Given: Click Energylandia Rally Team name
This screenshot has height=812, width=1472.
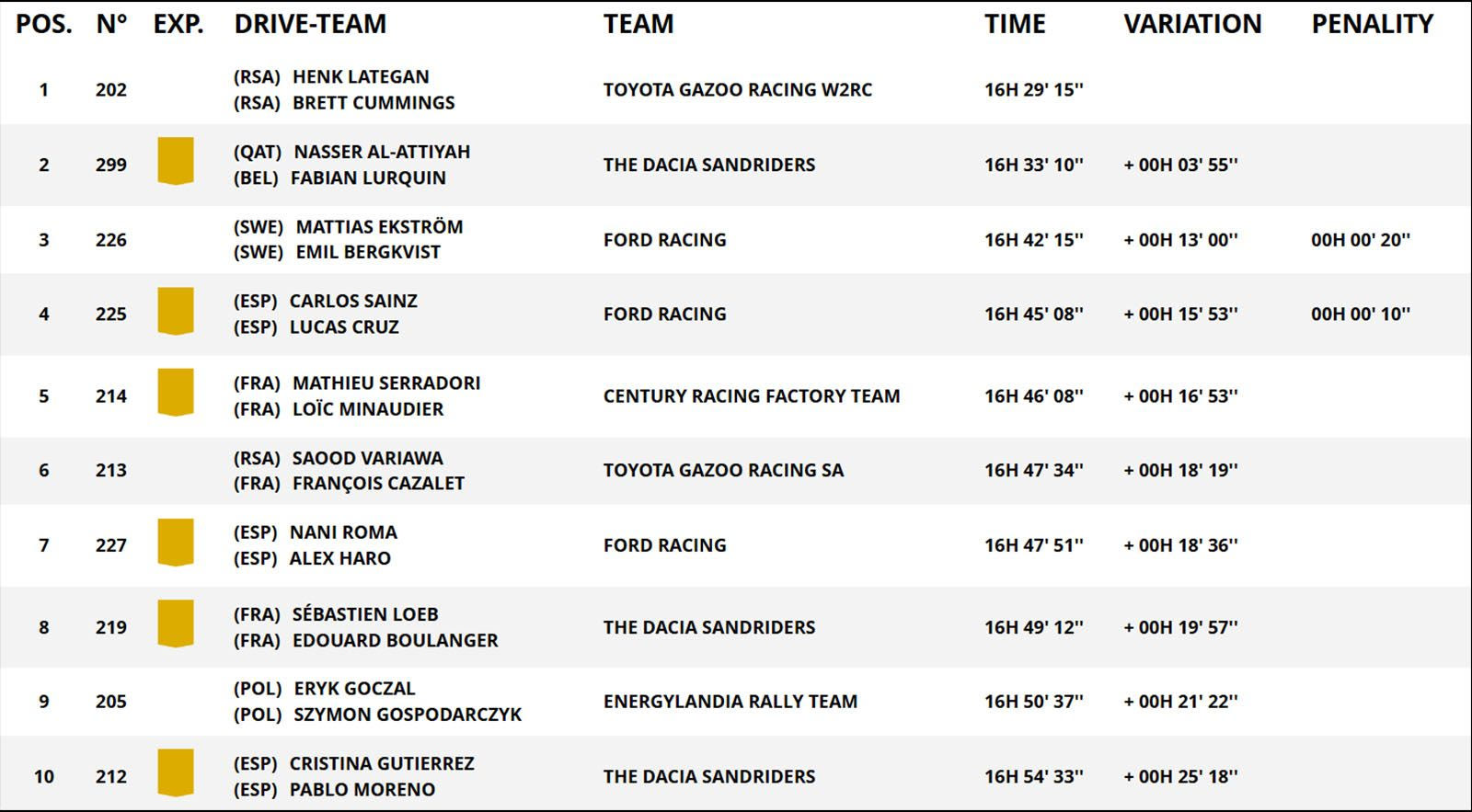Looking at the screenshot, I should pyautogui.click(x=730, y=702).
